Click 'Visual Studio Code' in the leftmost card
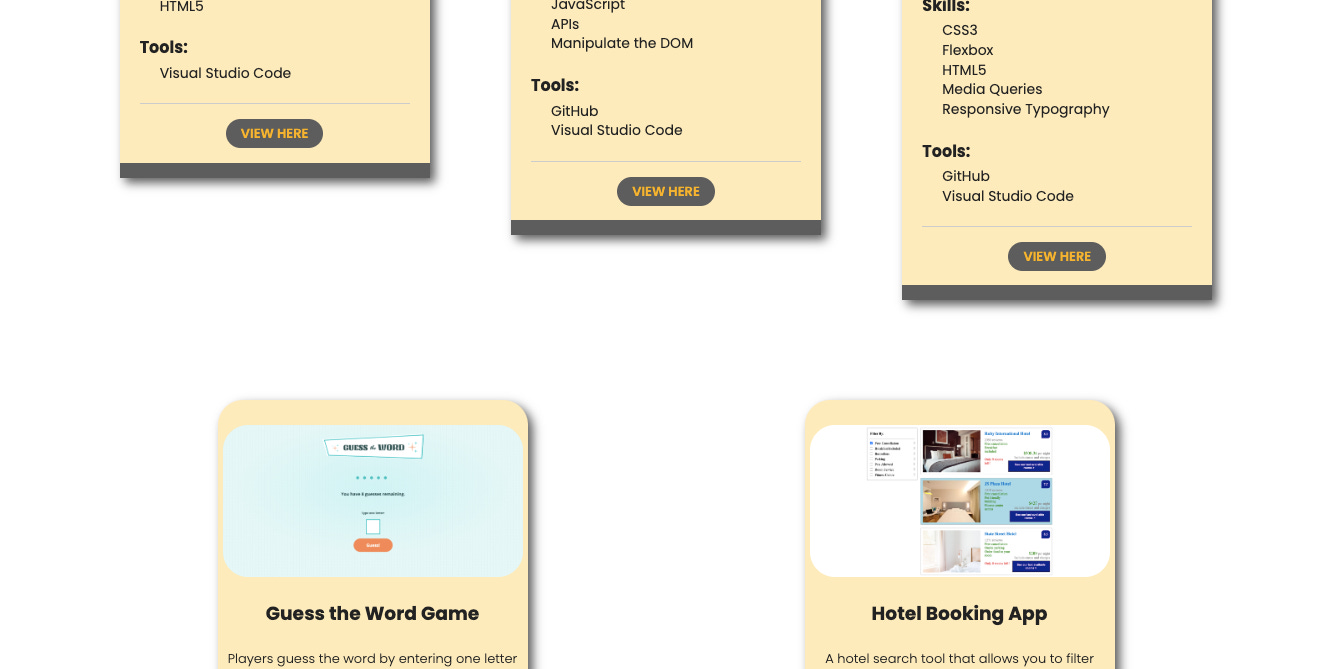The height and width of the screenshot is (669, 1326). point(225,73)
